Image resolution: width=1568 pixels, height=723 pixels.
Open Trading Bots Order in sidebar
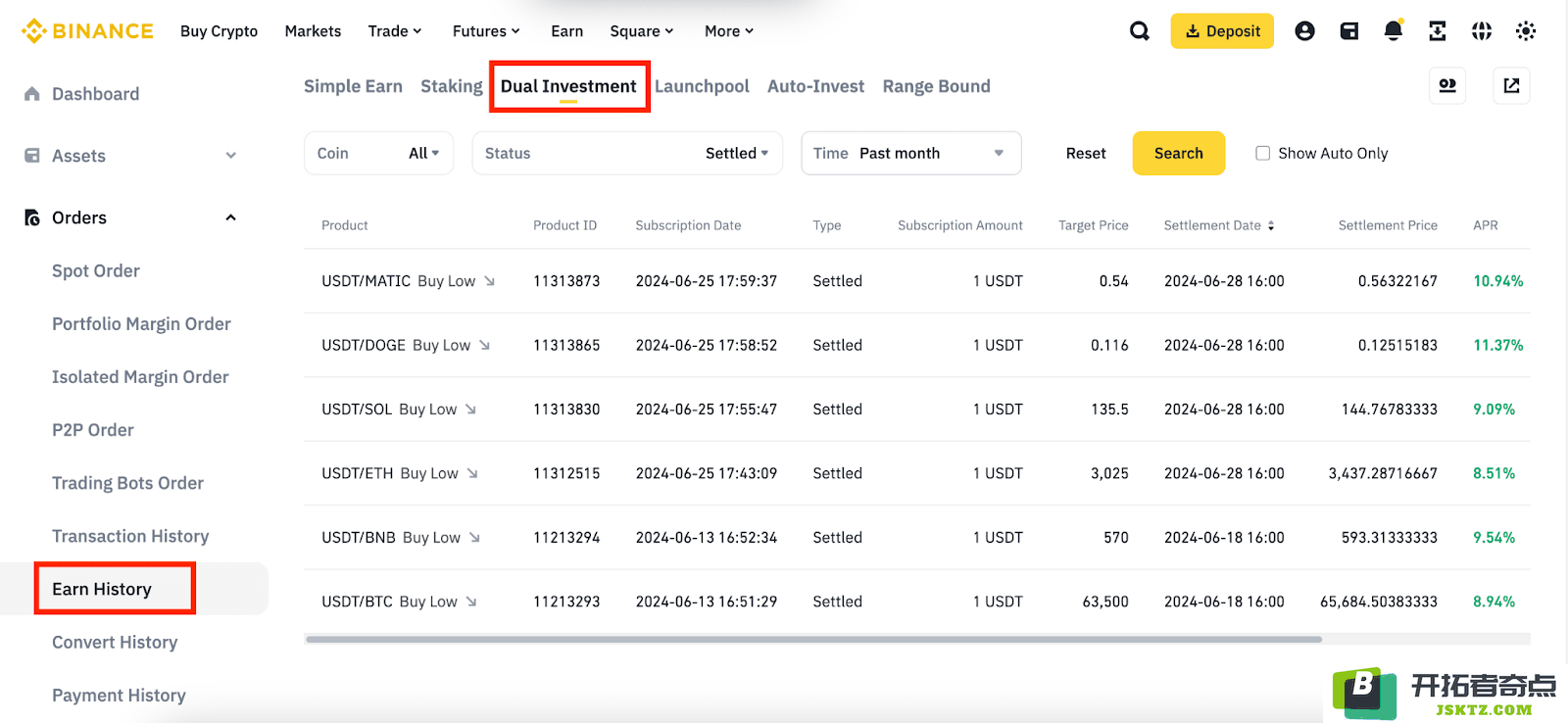(127, 483)
